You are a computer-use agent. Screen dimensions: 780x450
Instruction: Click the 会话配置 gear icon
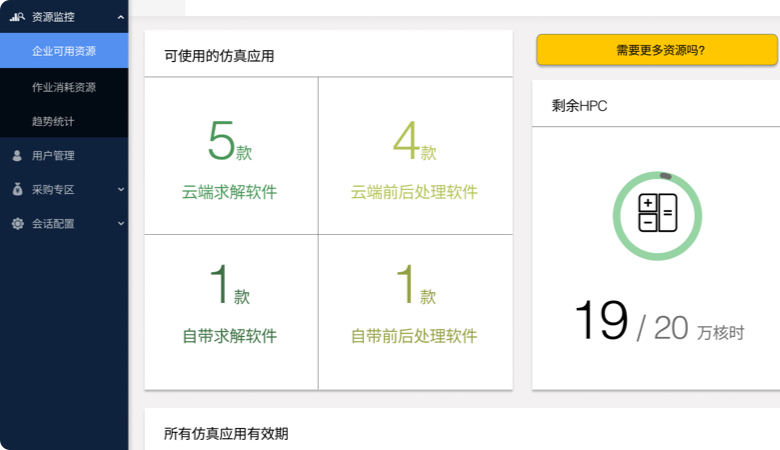tap(17, 224)
